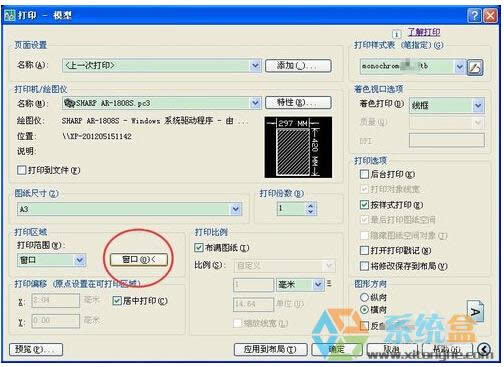Open the plot style table monochrome dropdown
Image resolution: width=504 pixels, height=367 pixels.
[460, 67]
